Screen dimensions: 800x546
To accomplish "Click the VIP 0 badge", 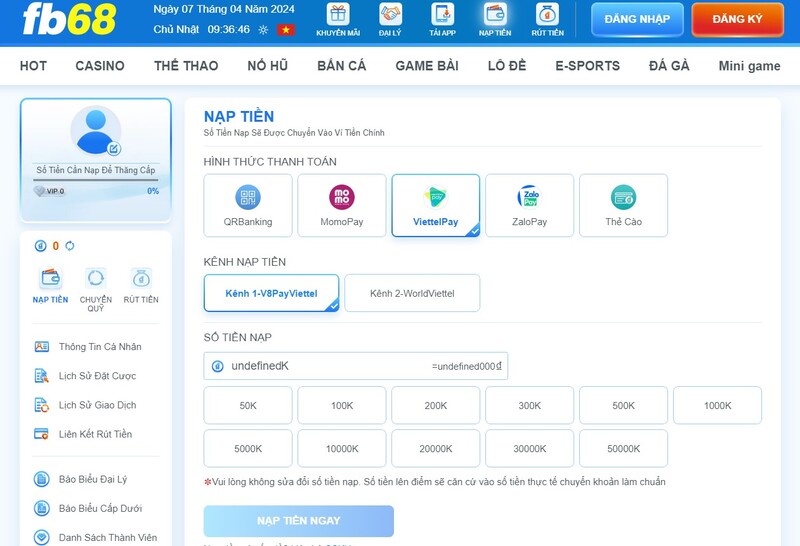I will coord(49,191).
